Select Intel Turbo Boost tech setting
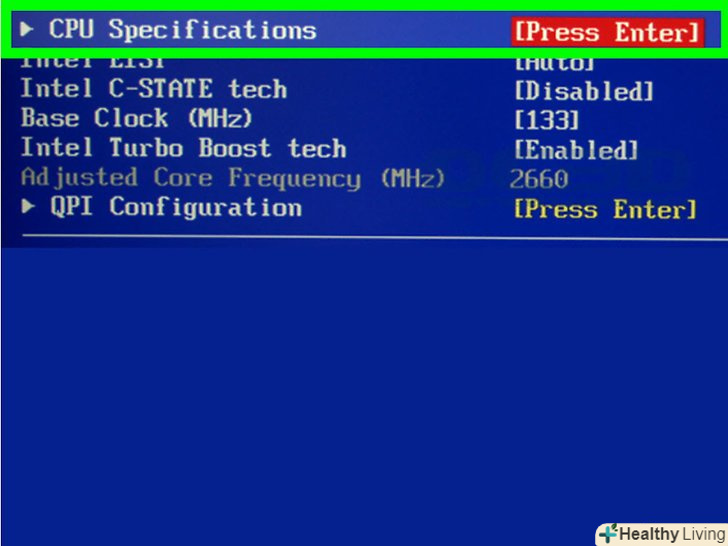728x546 pixels. click(x=183, y=148)
